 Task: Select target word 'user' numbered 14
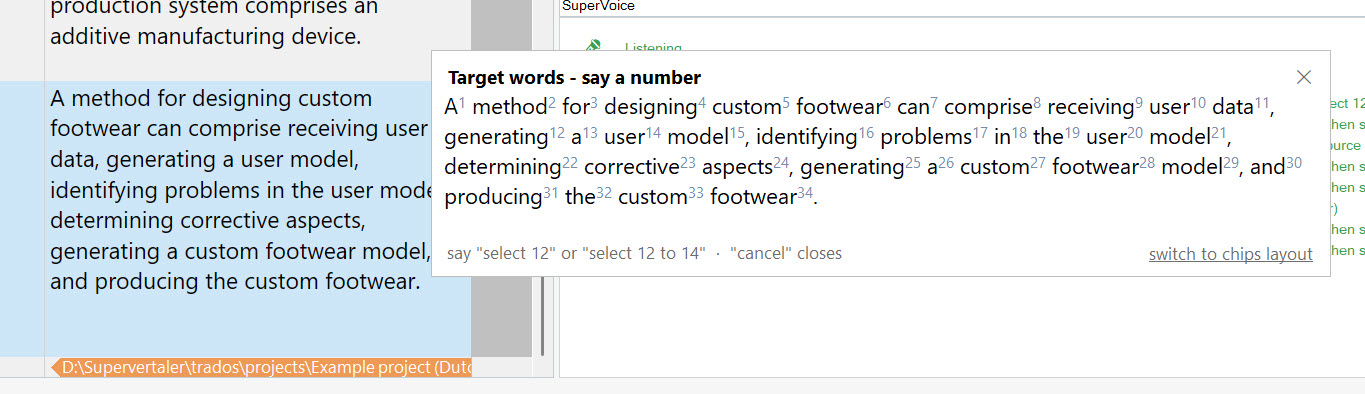click(x=623, y=137)
